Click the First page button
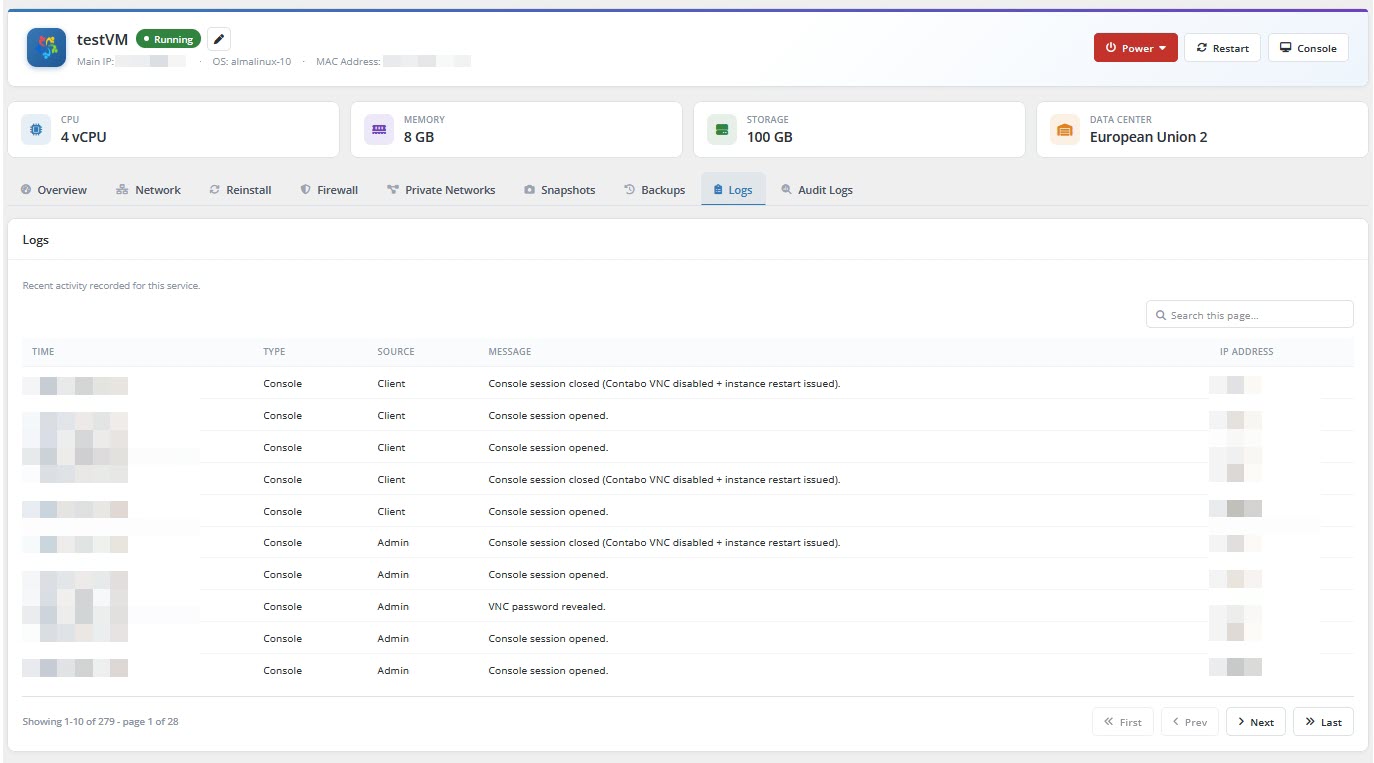 [1123, 722]
